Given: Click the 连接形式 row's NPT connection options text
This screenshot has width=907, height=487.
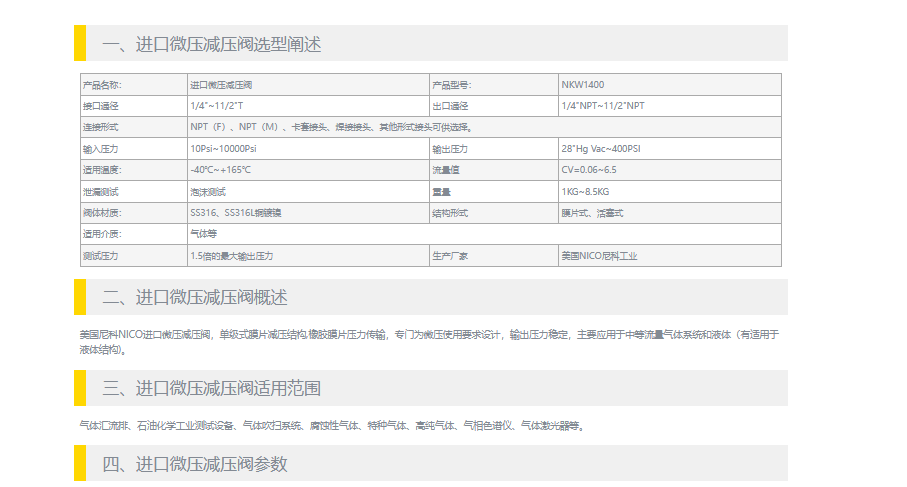Looking at the screenshot, I should (330, 127).
